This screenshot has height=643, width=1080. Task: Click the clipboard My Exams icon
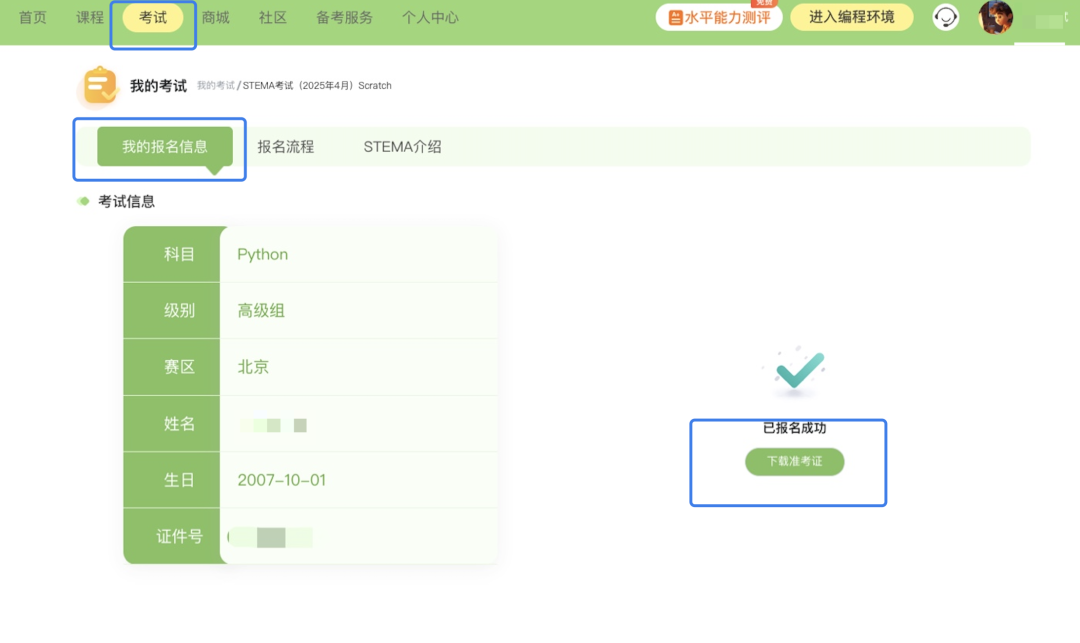tap(100, 86)
